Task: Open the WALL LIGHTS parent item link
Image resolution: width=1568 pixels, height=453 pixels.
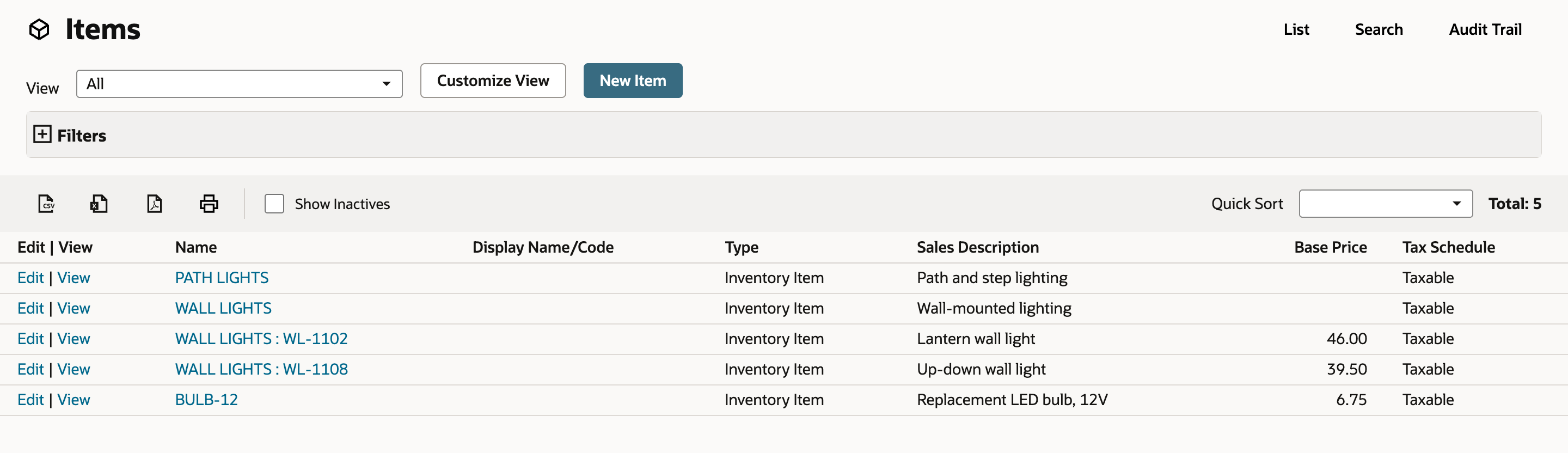Action: (223, 308)
